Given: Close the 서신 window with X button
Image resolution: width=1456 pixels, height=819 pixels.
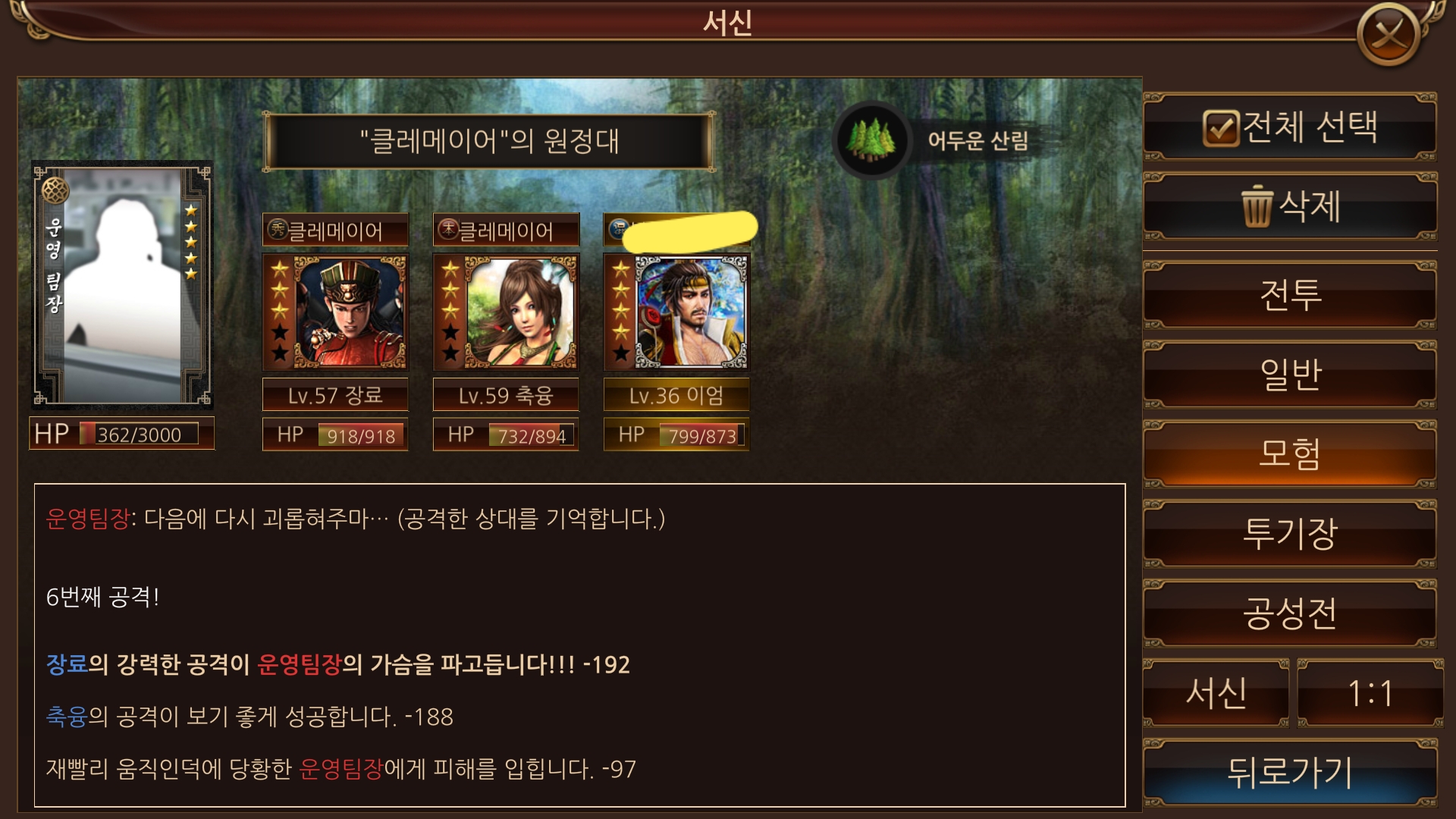Looking at the screenshot, I should click(1388, 34).
